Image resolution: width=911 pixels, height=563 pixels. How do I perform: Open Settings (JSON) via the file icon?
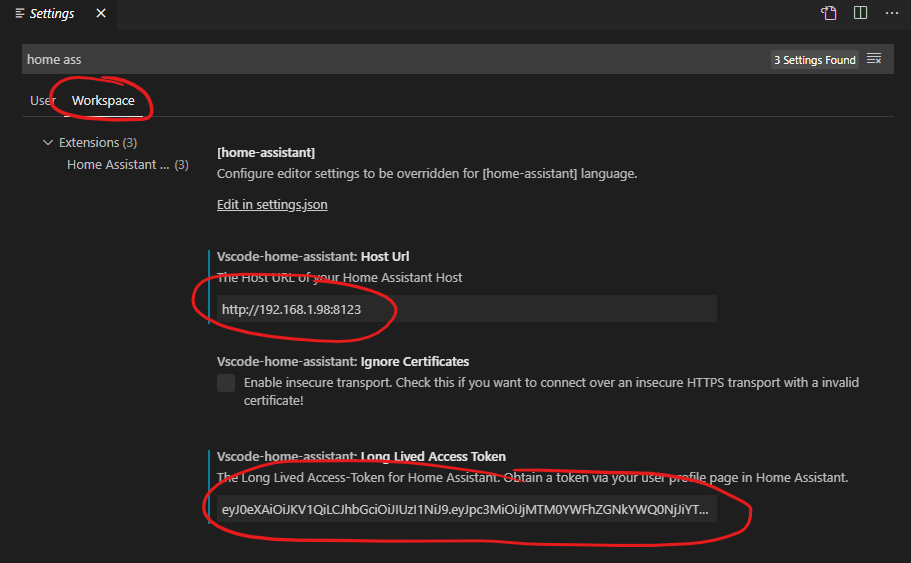coord(828,13)
